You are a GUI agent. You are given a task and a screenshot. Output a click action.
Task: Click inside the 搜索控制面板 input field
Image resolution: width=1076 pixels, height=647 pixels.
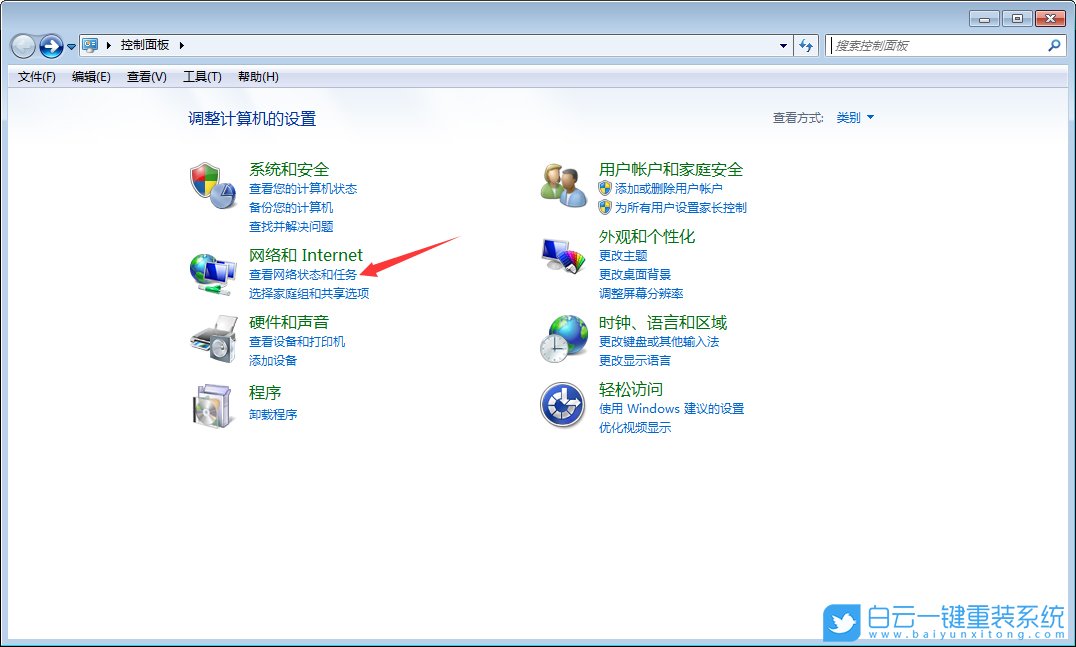(x=930, y=45)
